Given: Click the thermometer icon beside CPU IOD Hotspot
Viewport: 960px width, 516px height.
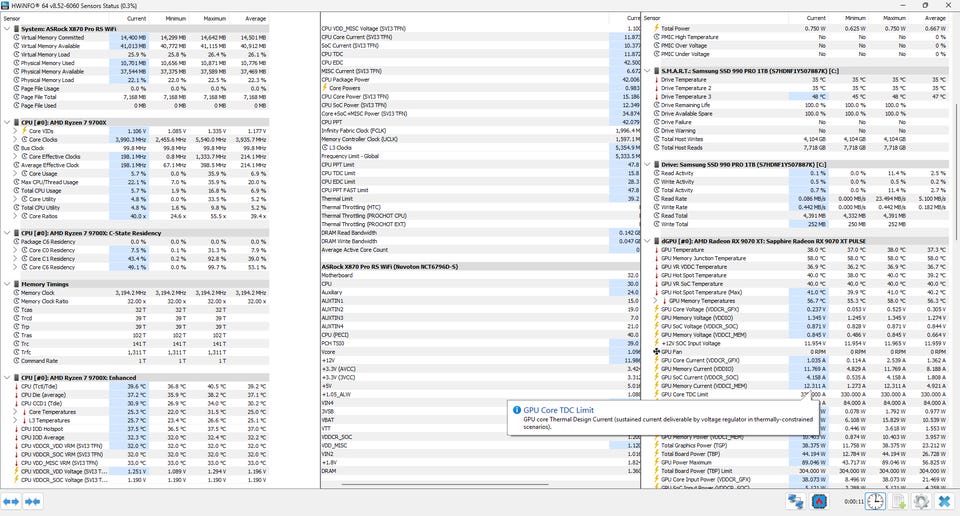Looking at the screenshot, I should coord(17,428).
